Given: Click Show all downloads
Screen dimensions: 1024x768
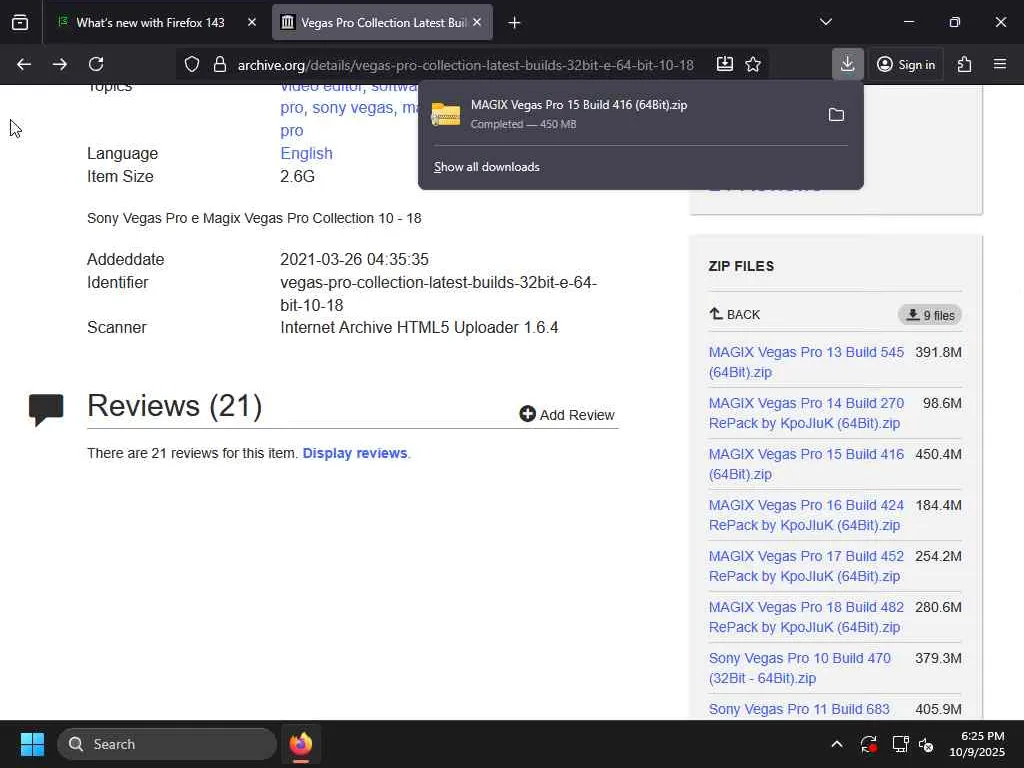Looking at the screenshot, I should tap(487, 167).
